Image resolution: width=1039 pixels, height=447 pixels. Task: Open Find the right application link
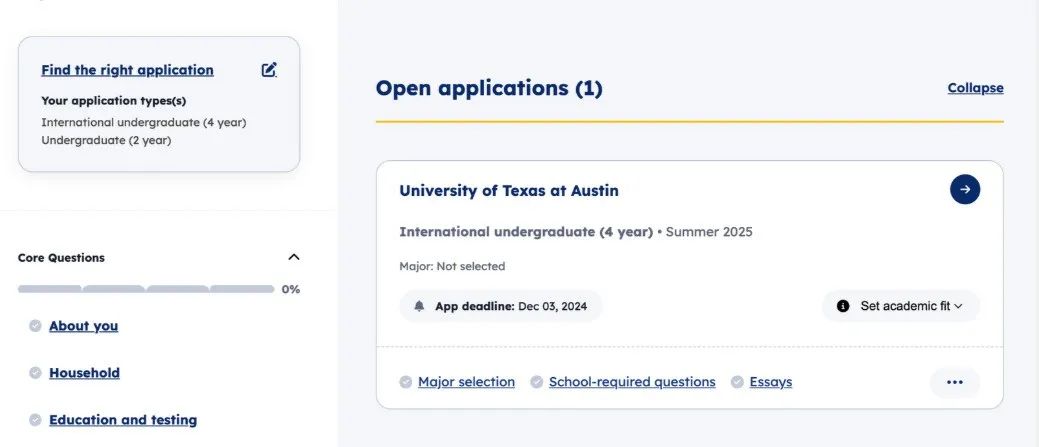pyautogui.click(x=127, y=70)
